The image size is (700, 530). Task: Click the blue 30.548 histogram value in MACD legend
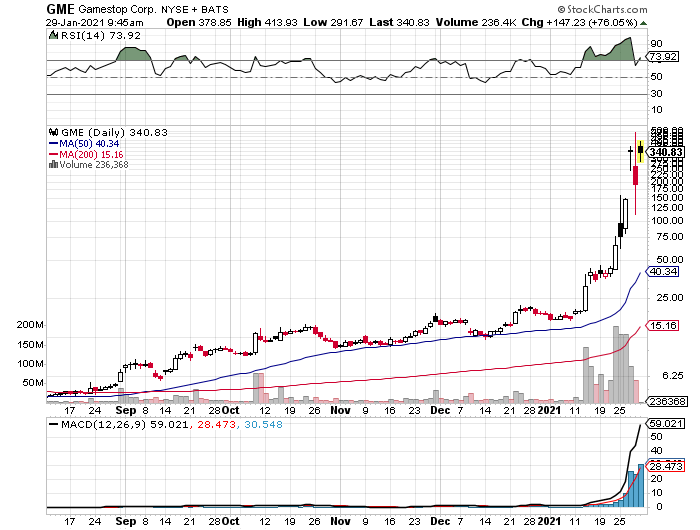[263, 425]
